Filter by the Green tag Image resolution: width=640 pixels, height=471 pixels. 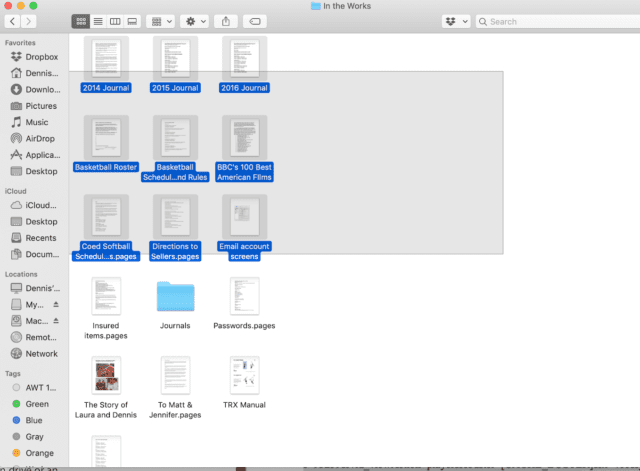[x=36, y=404]
